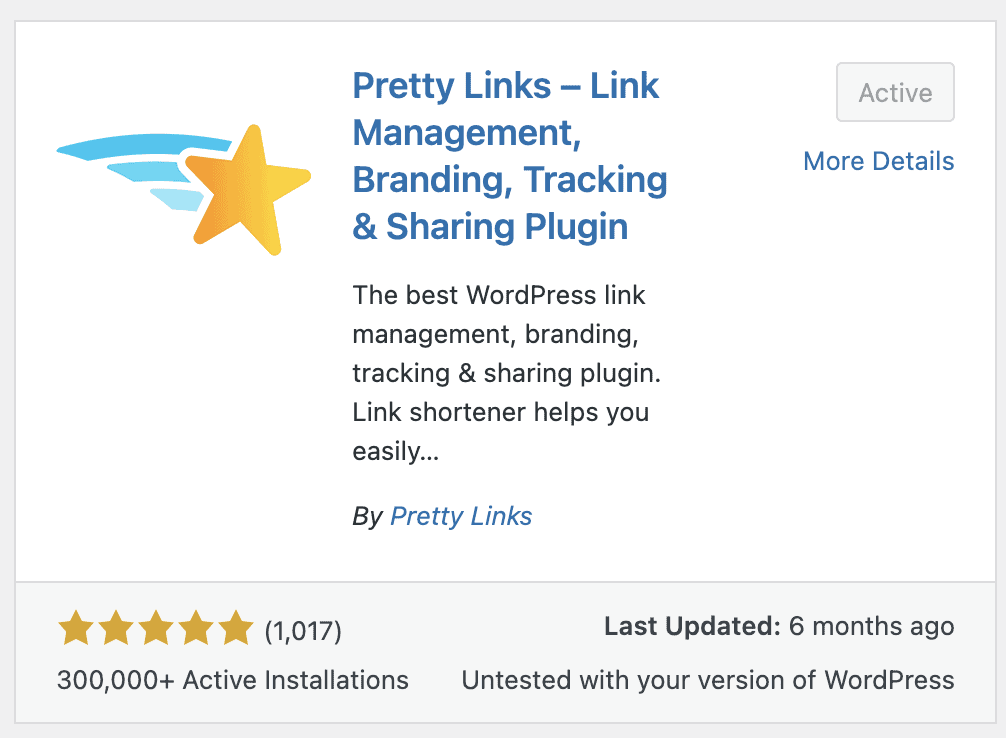
Task: Select the second gold rating star
Action: [x=116, y=628]
